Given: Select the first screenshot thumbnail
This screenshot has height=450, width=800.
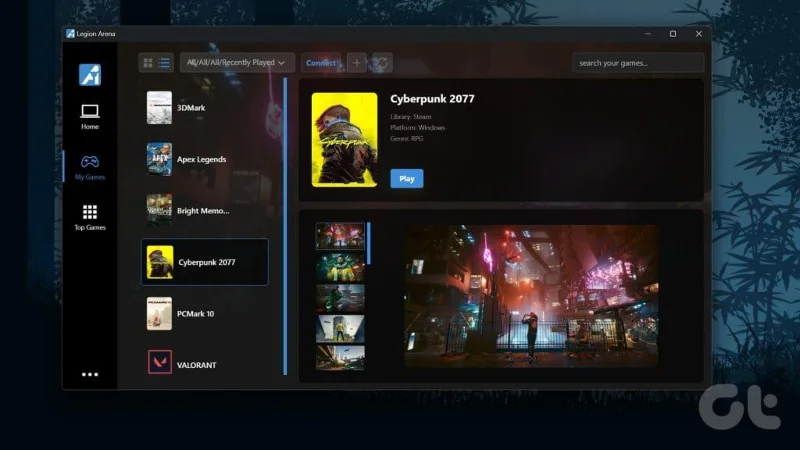Looking at the screenshot, I should pyautogui.click(x=340, y=236).
